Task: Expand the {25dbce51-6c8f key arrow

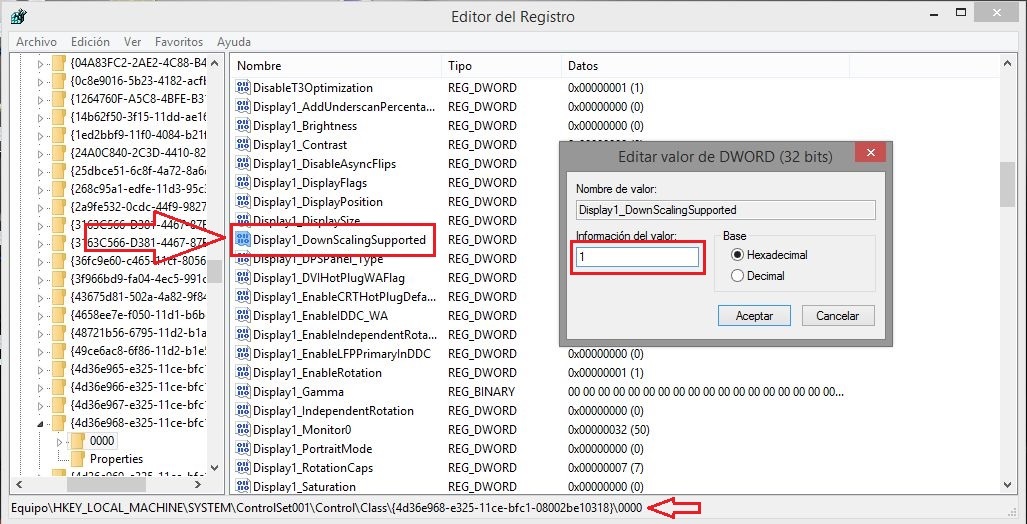Action: click(x=41, y=172)
